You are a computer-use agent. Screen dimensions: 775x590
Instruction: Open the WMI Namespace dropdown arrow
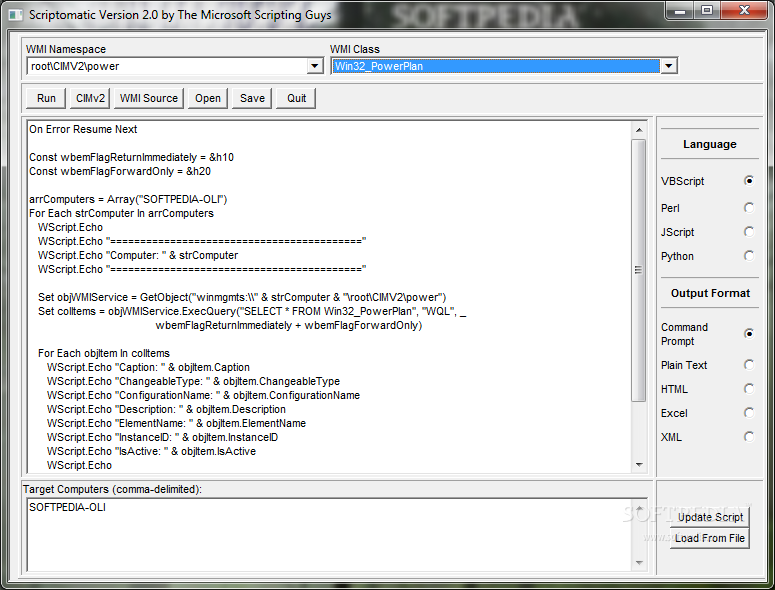pos(314,66)
